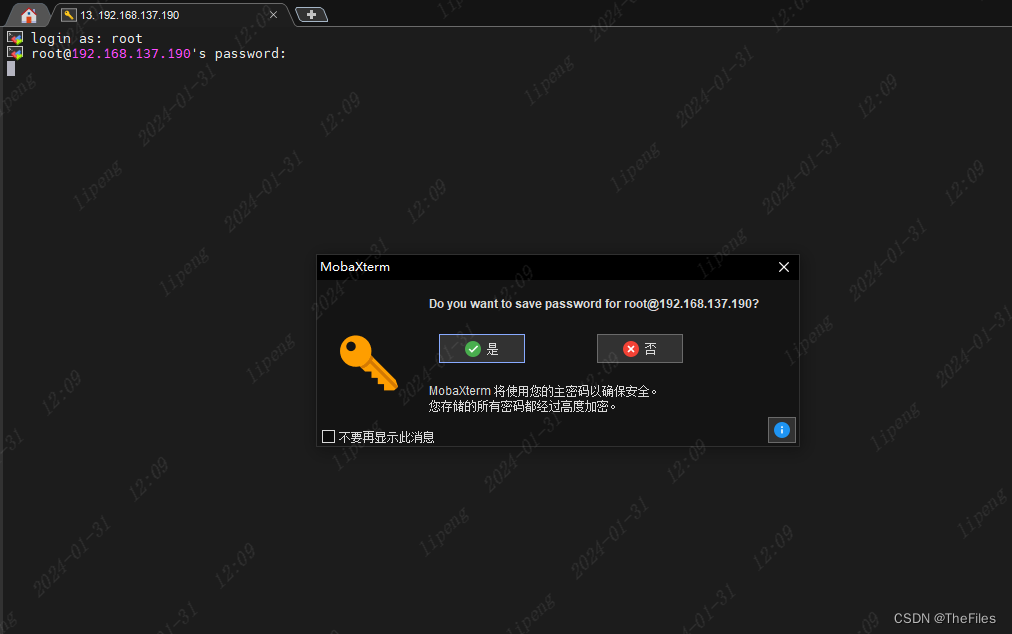The image size is (1012, 634).
Task: Click the wrench icon on the session tab
Action: click(x=68, y=15)
